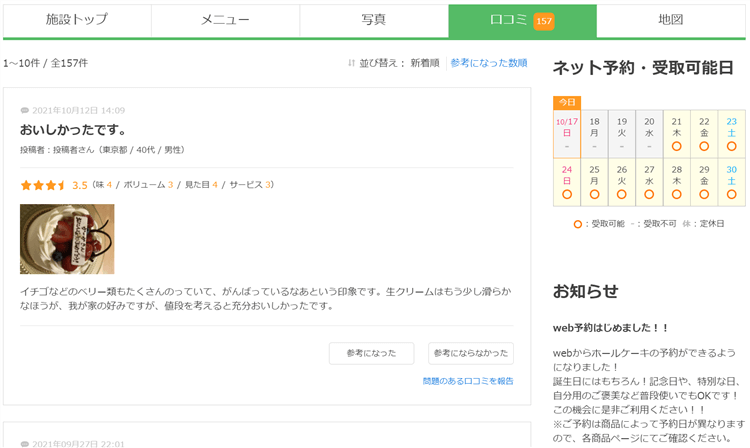The height and width of the screenshot is (448, 750).
Task: Open the cake photo thumbnail in review
Action: (x=67, y=239)
